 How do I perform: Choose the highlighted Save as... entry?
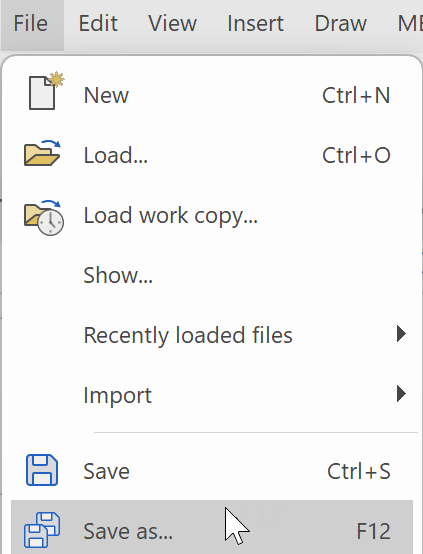[212, 527]
